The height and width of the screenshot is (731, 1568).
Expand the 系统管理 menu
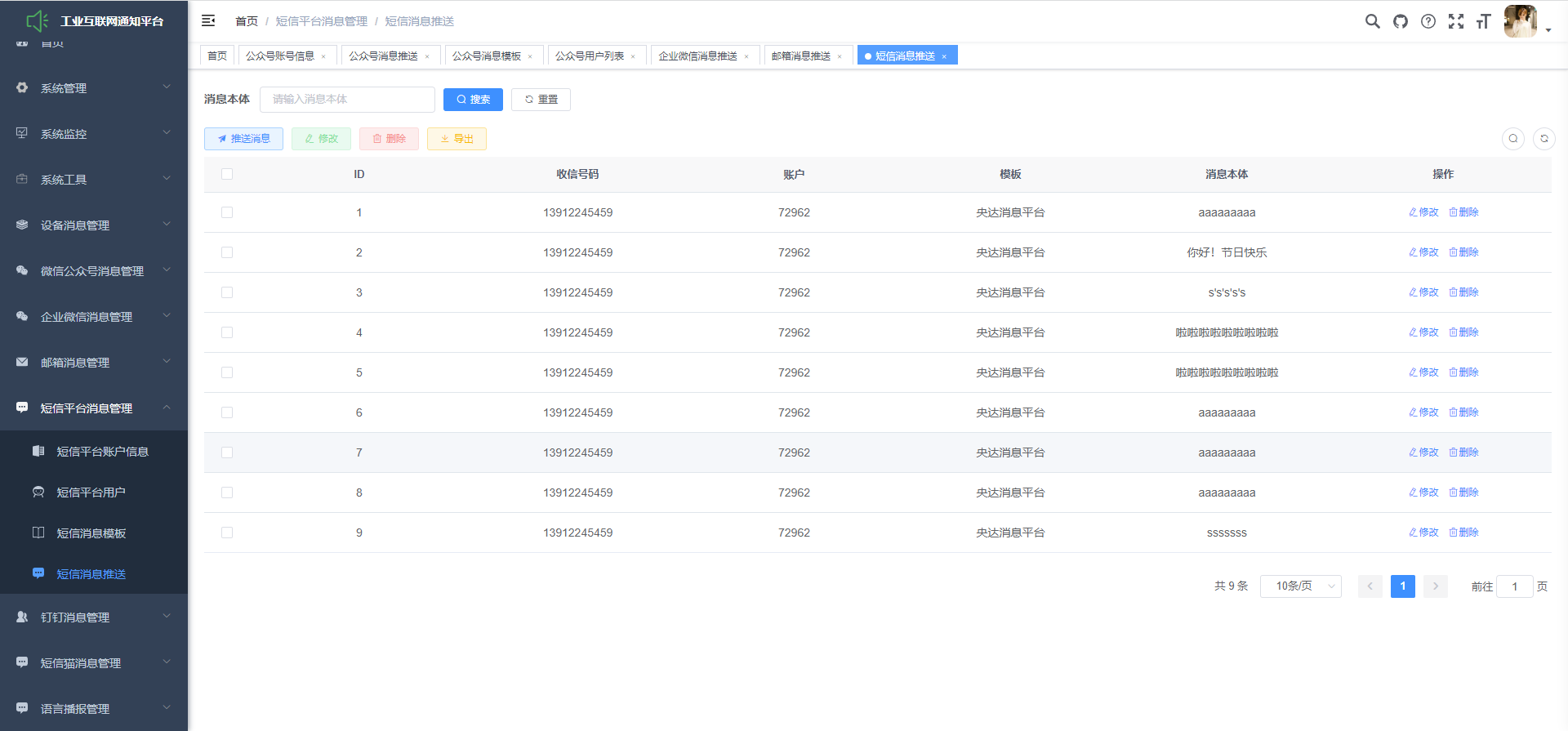[x=94, y=87]
